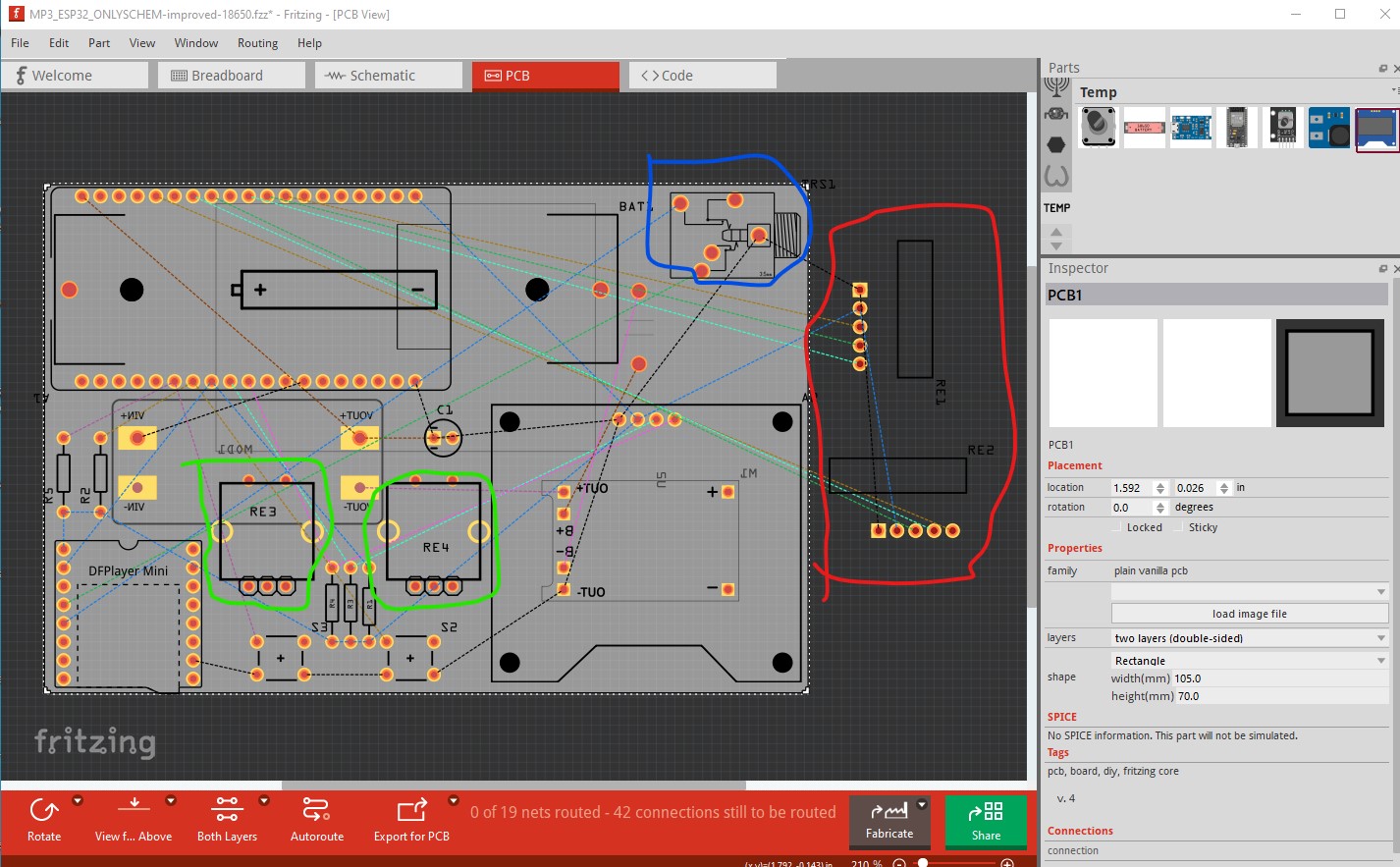Screen dimensions: 1400x867
Task: Click the Rotate tool icon
Action: click(x=44, y=810)
